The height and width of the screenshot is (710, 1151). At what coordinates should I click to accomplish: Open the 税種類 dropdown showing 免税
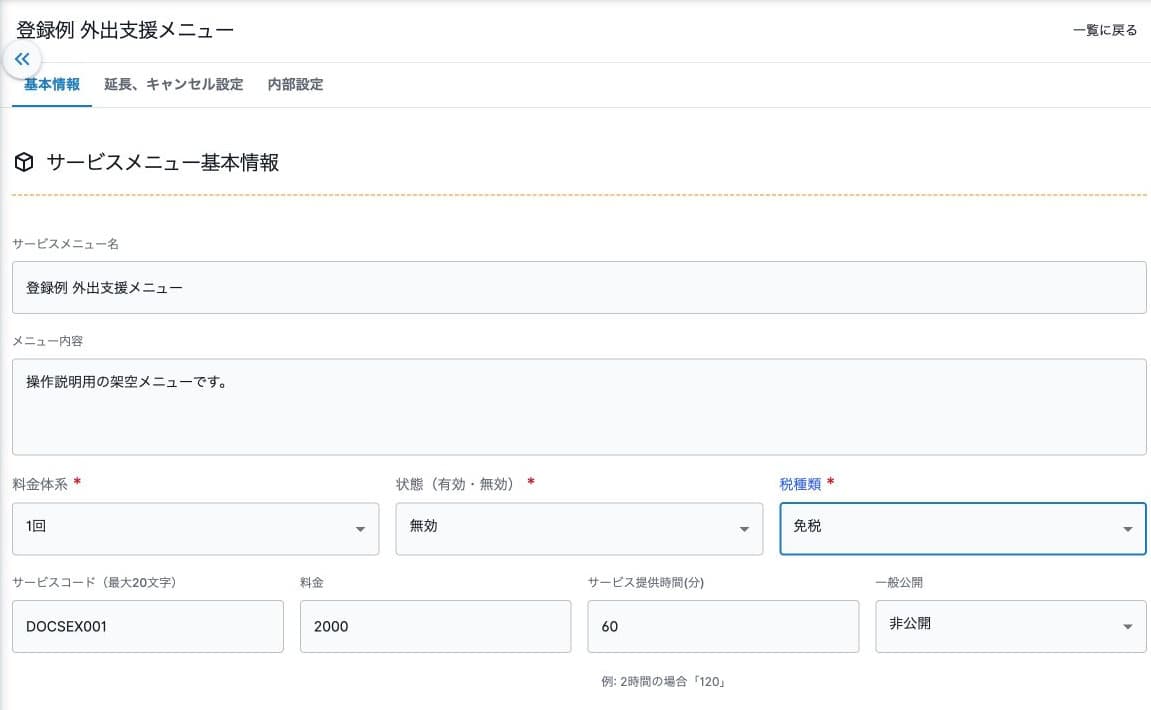[x=962, y=529]
